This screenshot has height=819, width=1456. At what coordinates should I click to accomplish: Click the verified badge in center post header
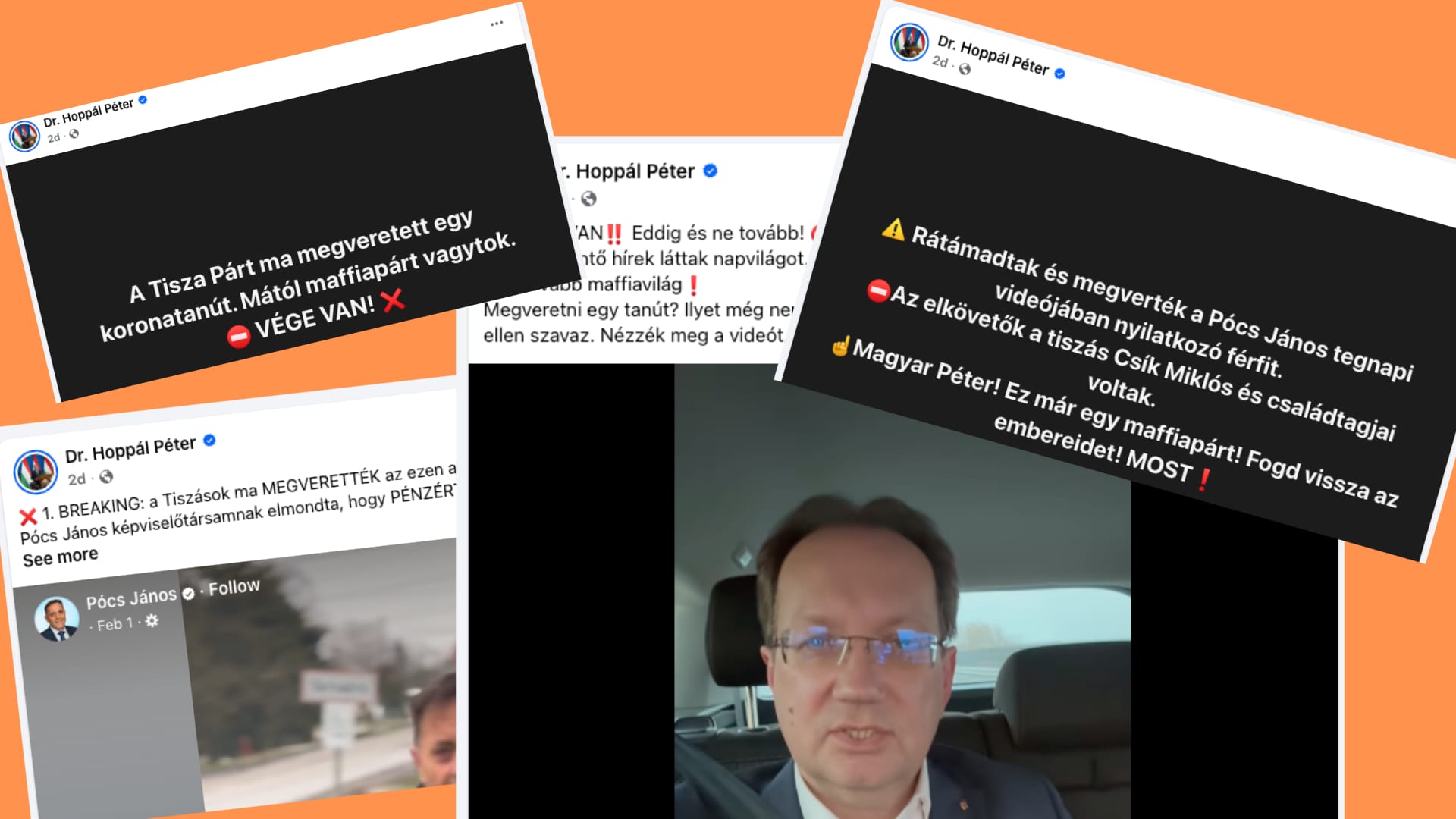711,171
